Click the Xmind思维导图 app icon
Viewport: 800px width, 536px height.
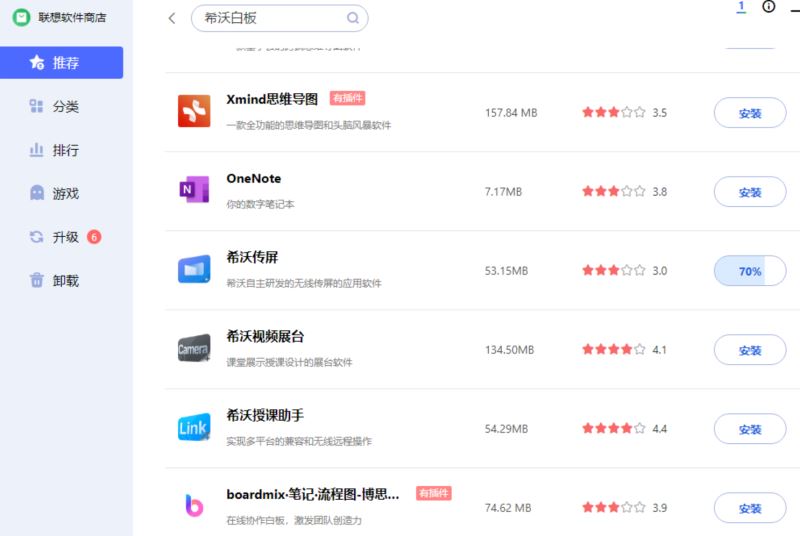[x=194, y=111]
